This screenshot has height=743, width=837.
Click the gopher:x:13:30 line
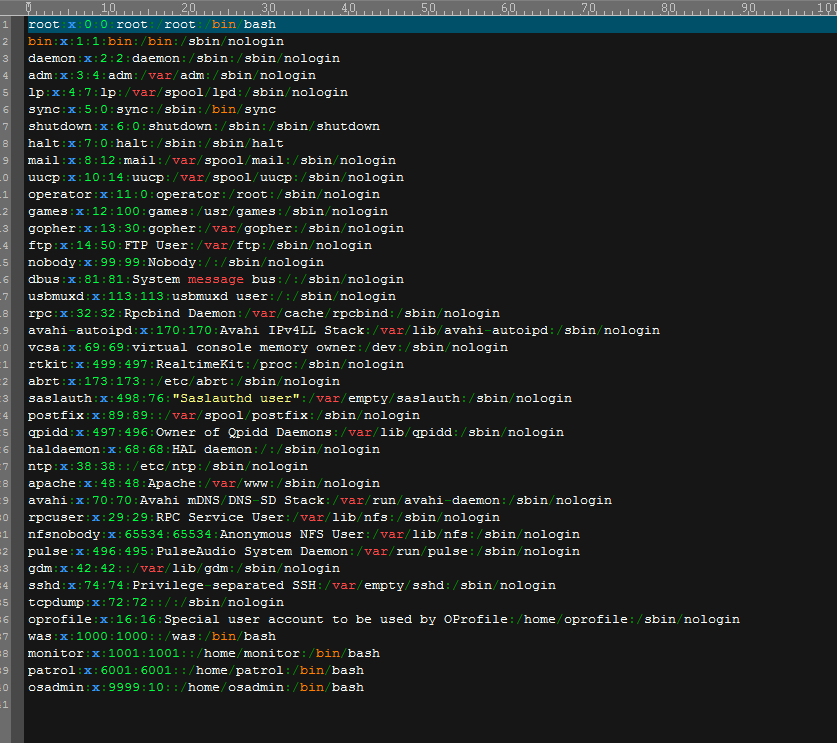tap(216, 229)
